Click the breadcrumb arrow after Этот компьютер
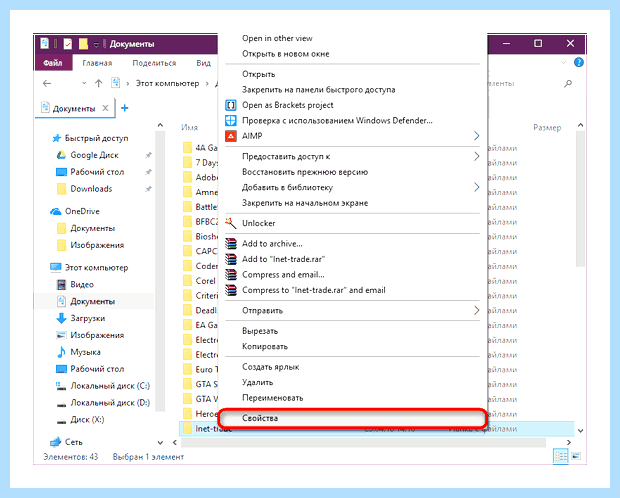Viewport: 620px width, 498px height. tap(207, 84)
